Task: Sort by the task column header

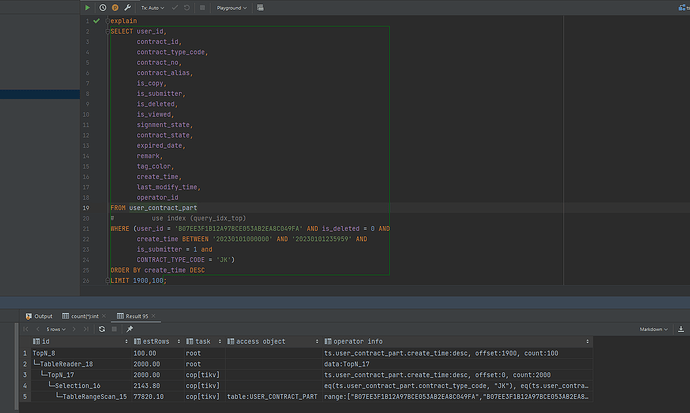Action: [x=204, y=341]
